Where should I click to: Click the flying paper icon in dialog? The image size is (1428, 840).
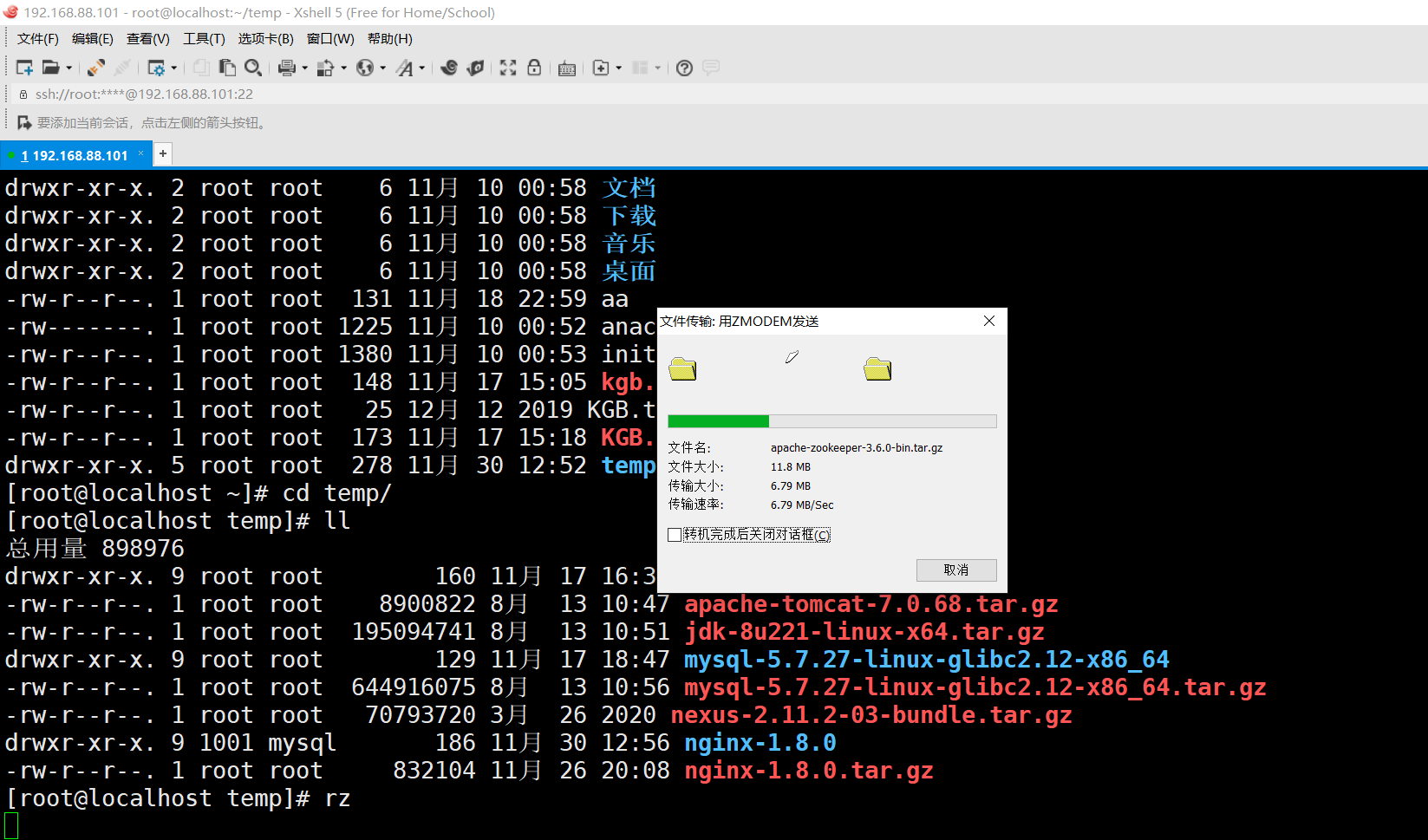tap(792, 357)
